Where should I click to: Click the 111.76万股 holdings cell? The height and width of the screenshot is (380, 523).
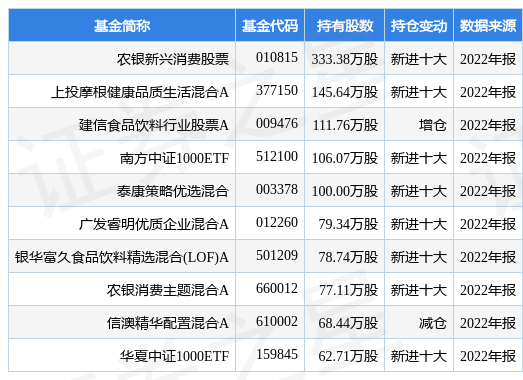click(346, 125)
